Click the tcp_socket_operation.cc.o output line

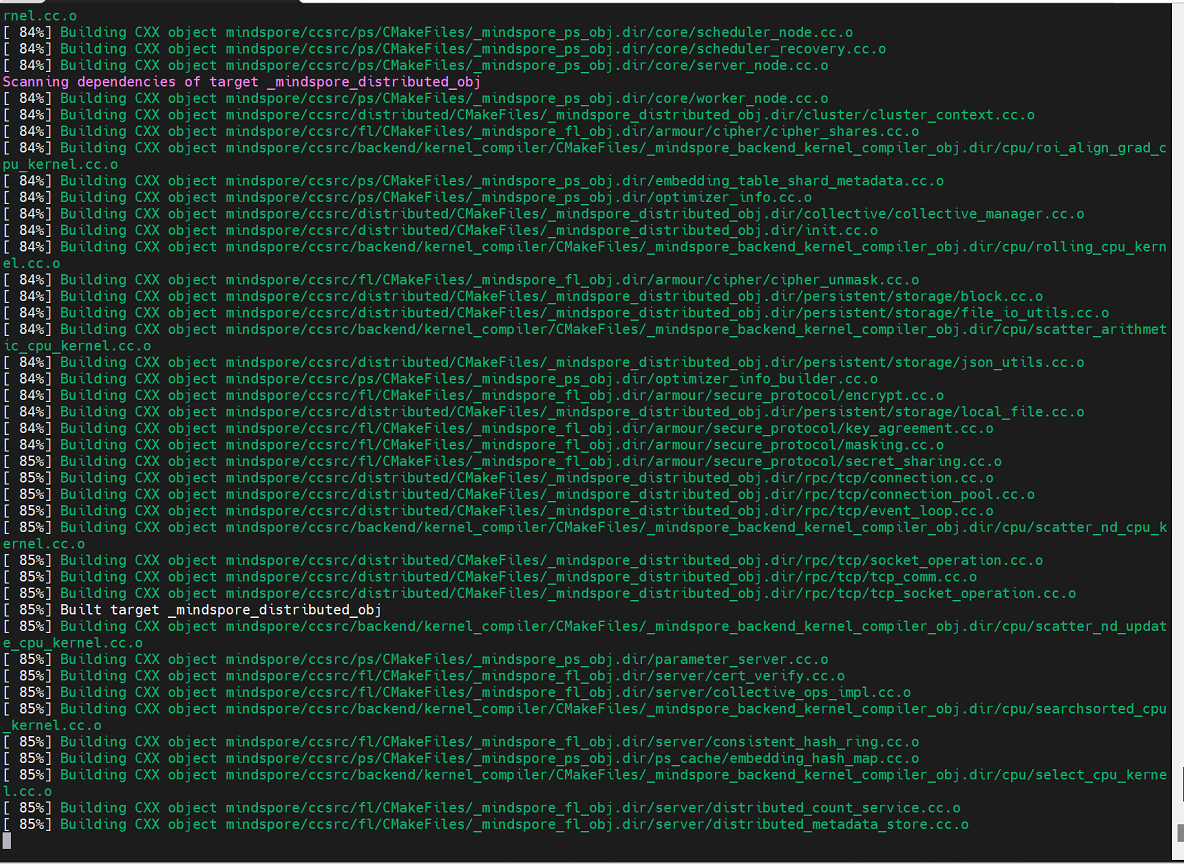click(x=539, y=594)
